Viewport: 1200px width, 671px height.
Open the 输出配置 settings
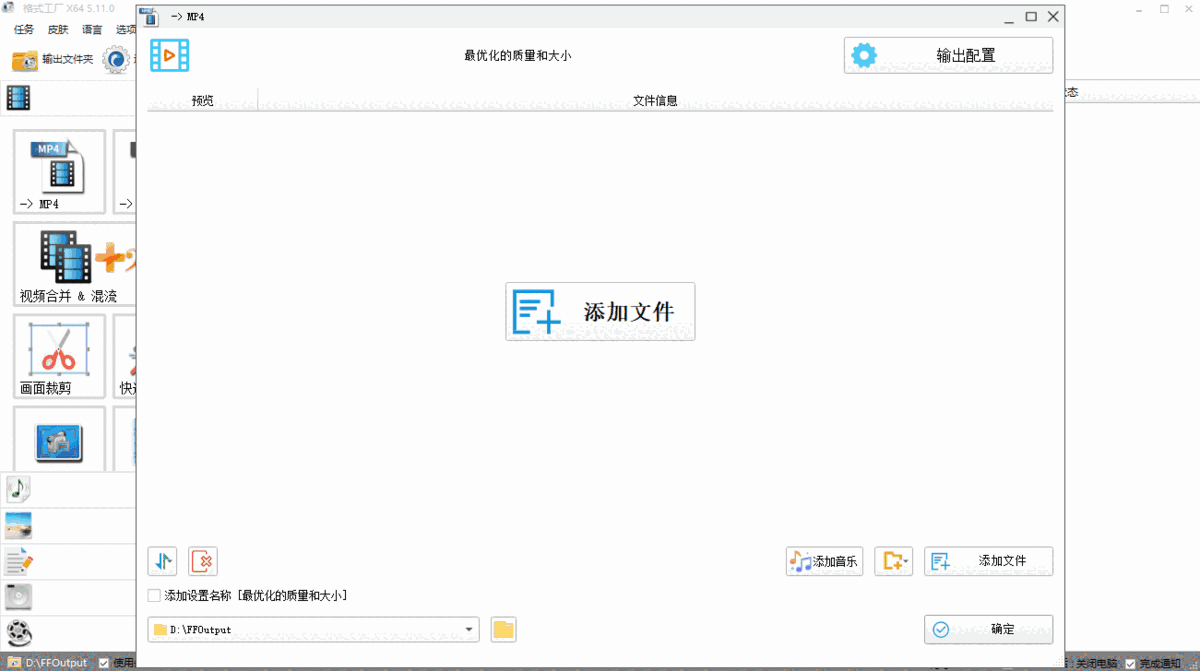coord(947,55)
